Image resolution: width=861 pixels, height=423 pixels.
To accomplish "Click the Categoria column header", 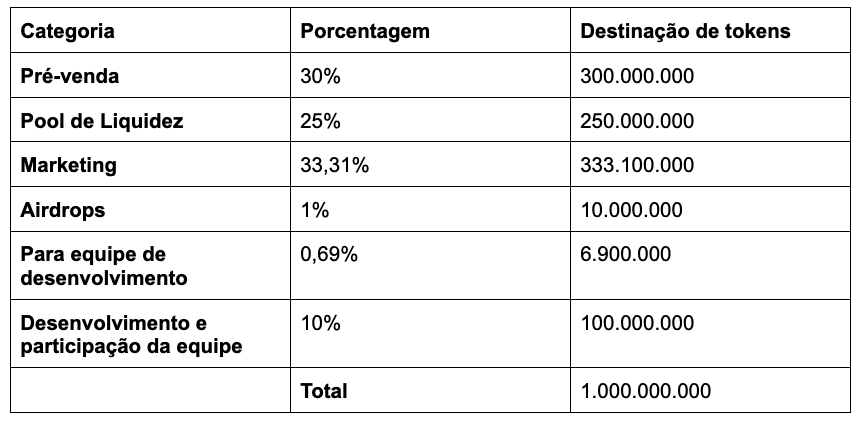I will [x=150, y=30].
